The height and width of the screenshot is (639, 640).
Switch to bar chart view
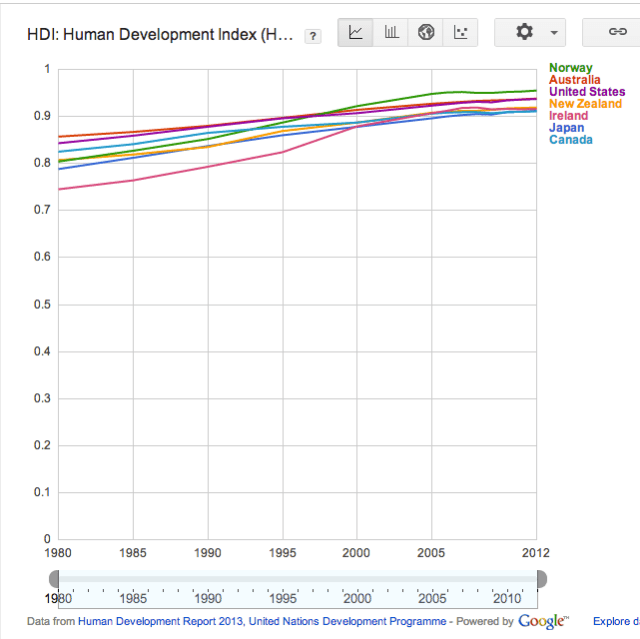(391, 32)
